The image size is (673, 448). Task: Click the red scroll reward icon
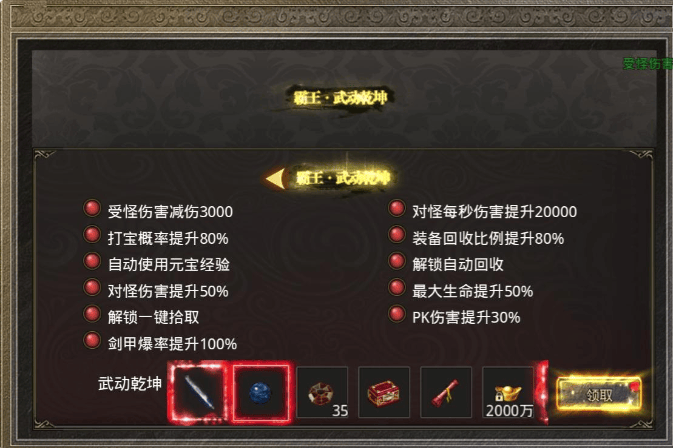point(446,392)
